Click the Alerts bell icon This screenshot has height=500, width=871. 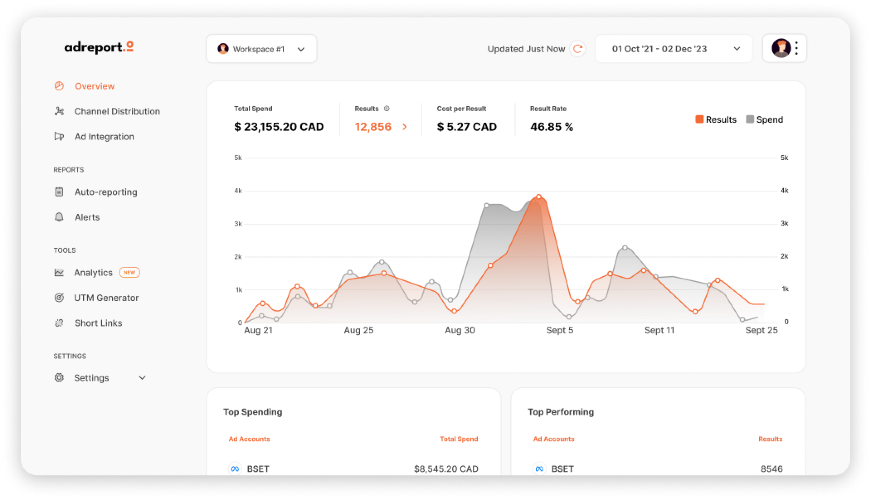point(60,217)
